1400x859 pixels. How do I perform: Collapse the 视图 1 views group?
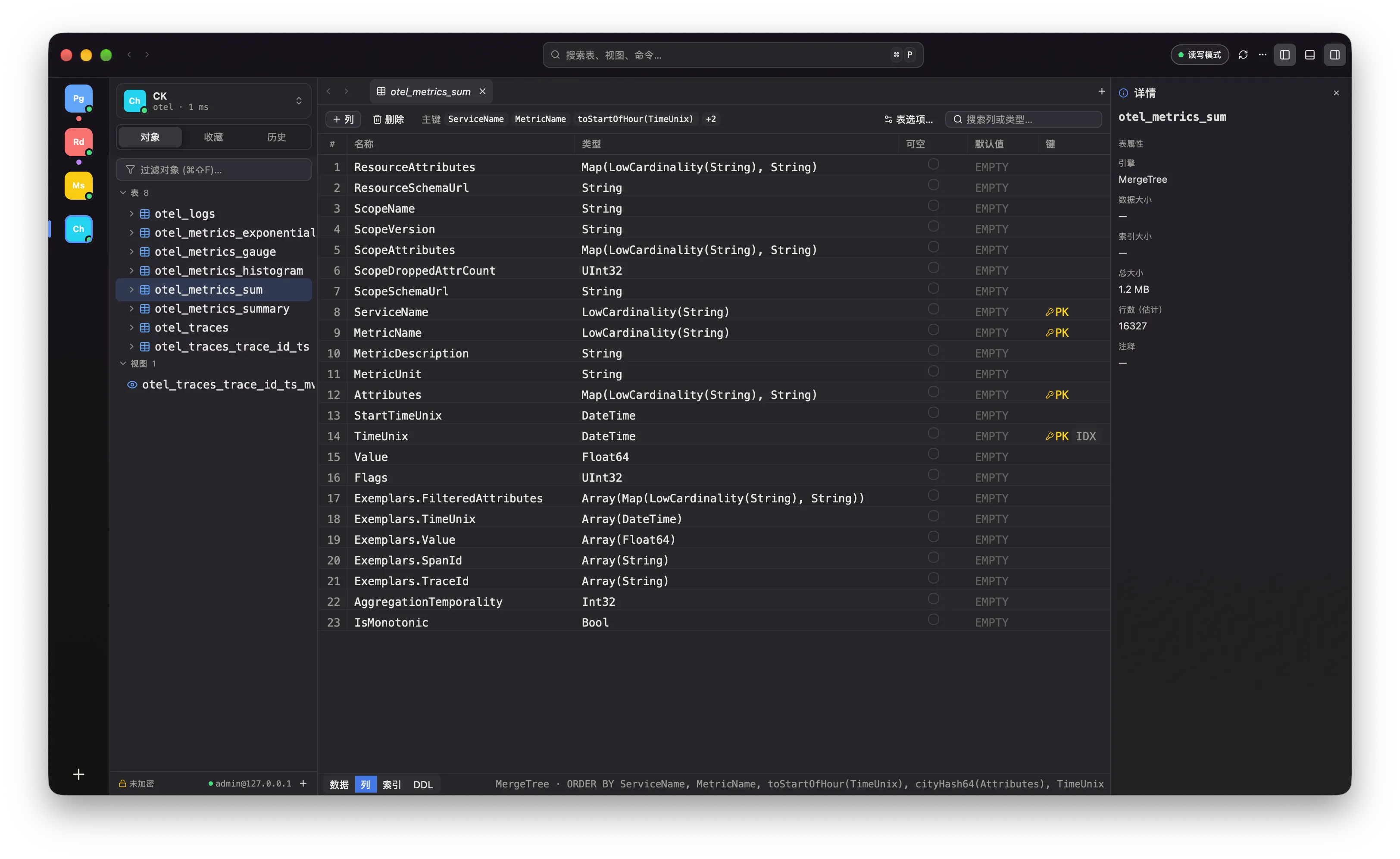coord(123,363)
